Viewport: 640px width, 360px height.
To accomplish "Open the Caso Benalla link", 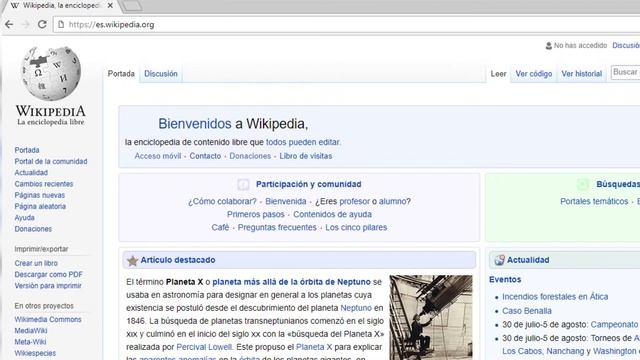I will pyautogui.click(x=527, y=311).
